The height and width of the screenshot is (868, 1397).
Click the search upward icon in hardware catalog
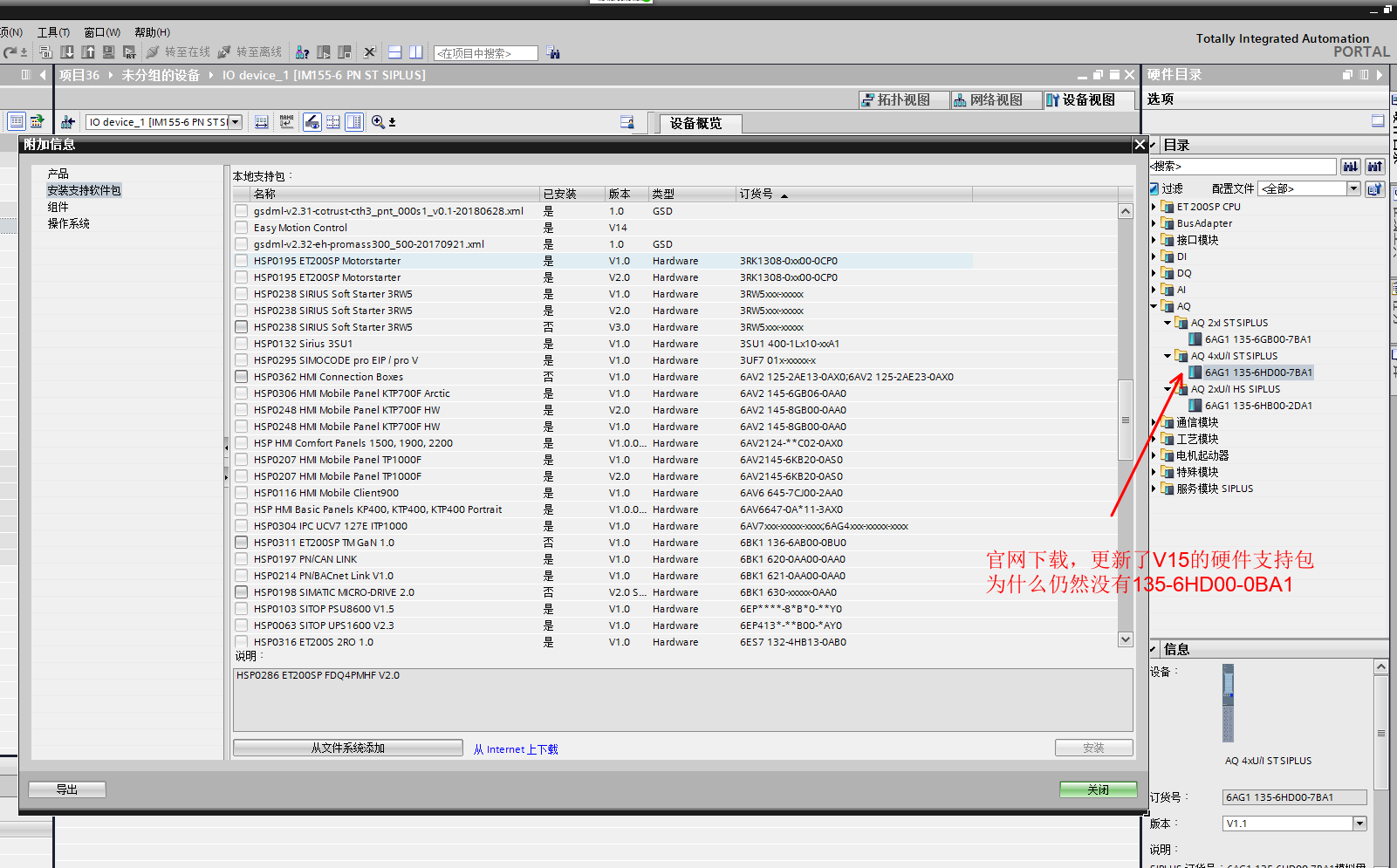[1375, 167]
